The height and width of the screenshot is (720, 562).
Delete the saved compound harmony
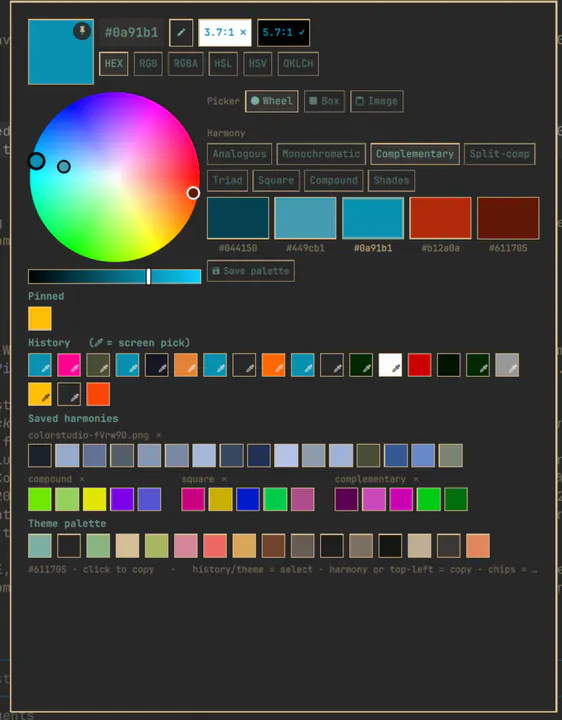(x=82, y=479)
